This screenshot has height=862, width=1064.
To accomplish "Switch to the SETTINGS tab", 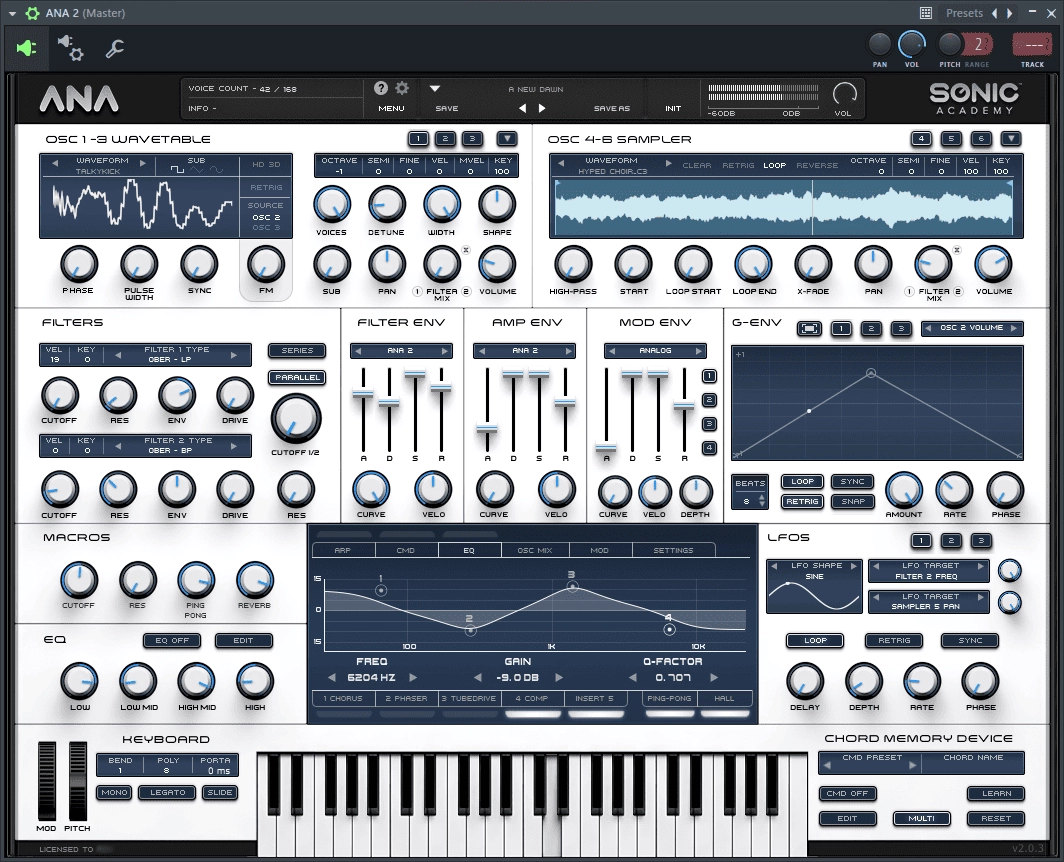I will (x=673, y=550).
